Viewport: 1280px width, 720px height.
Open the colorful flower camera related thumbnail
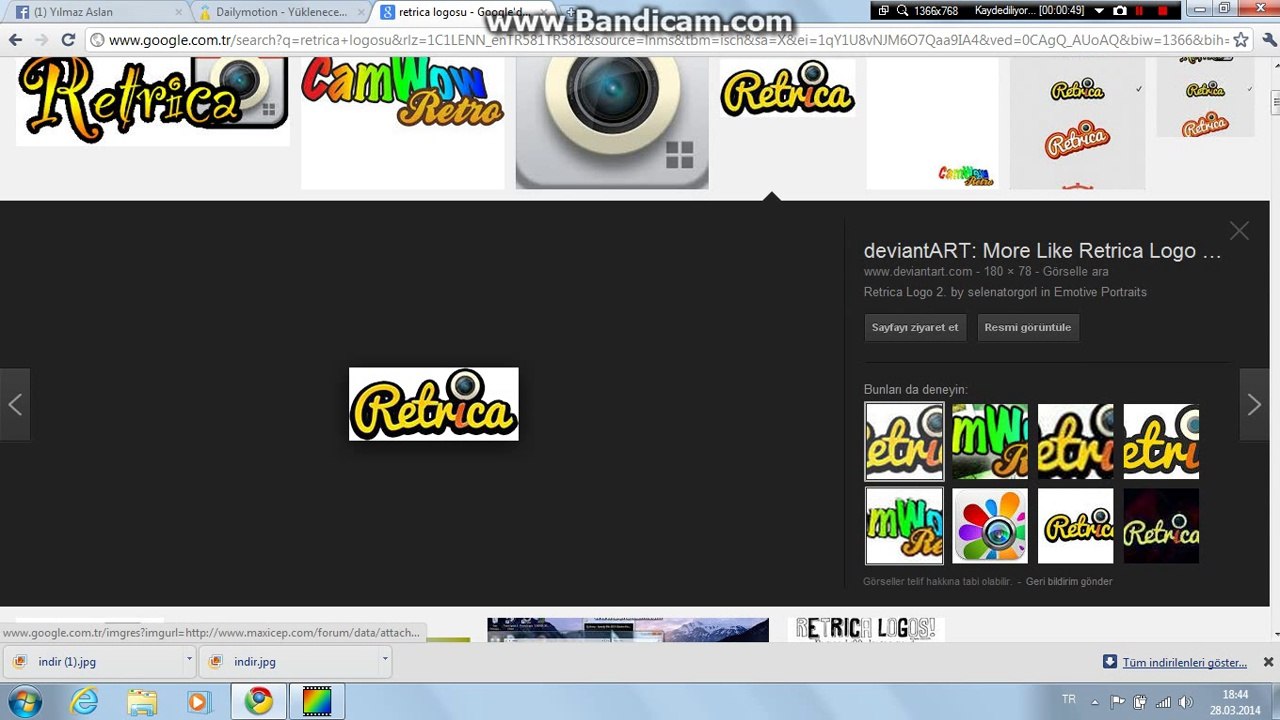(990, 526)
